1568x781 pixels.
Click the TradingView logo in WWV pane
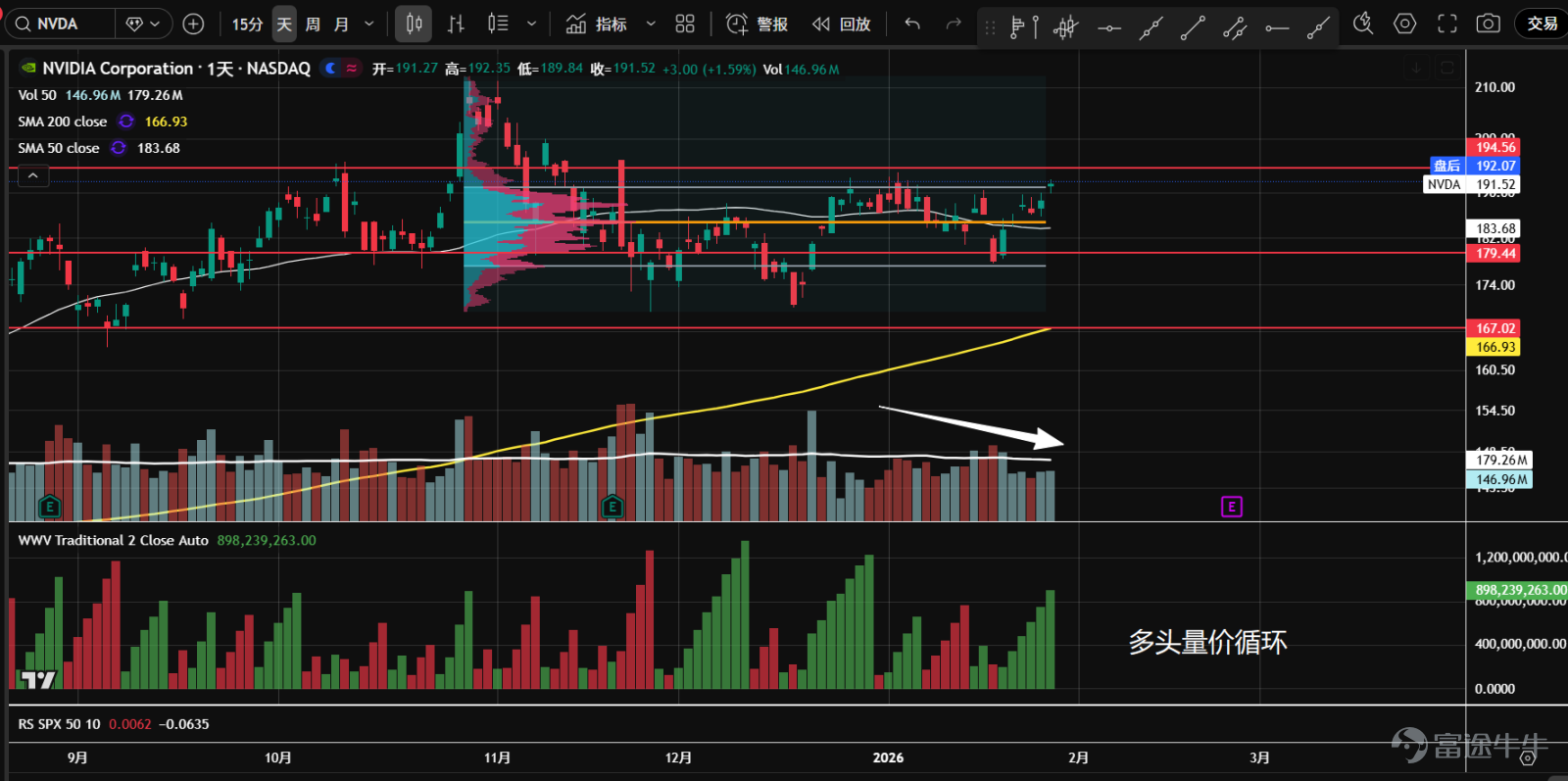click(38, 679)
